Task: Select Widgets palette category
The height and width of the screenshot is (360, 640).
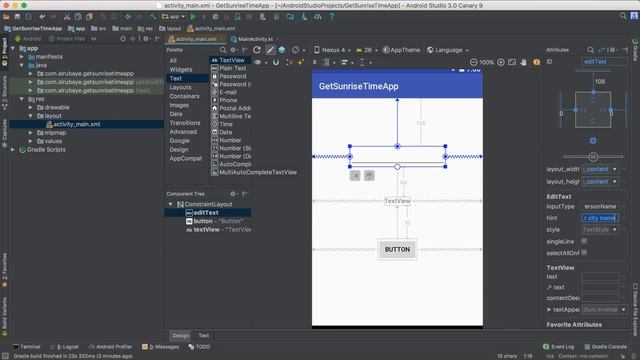Action: point(181,69)
